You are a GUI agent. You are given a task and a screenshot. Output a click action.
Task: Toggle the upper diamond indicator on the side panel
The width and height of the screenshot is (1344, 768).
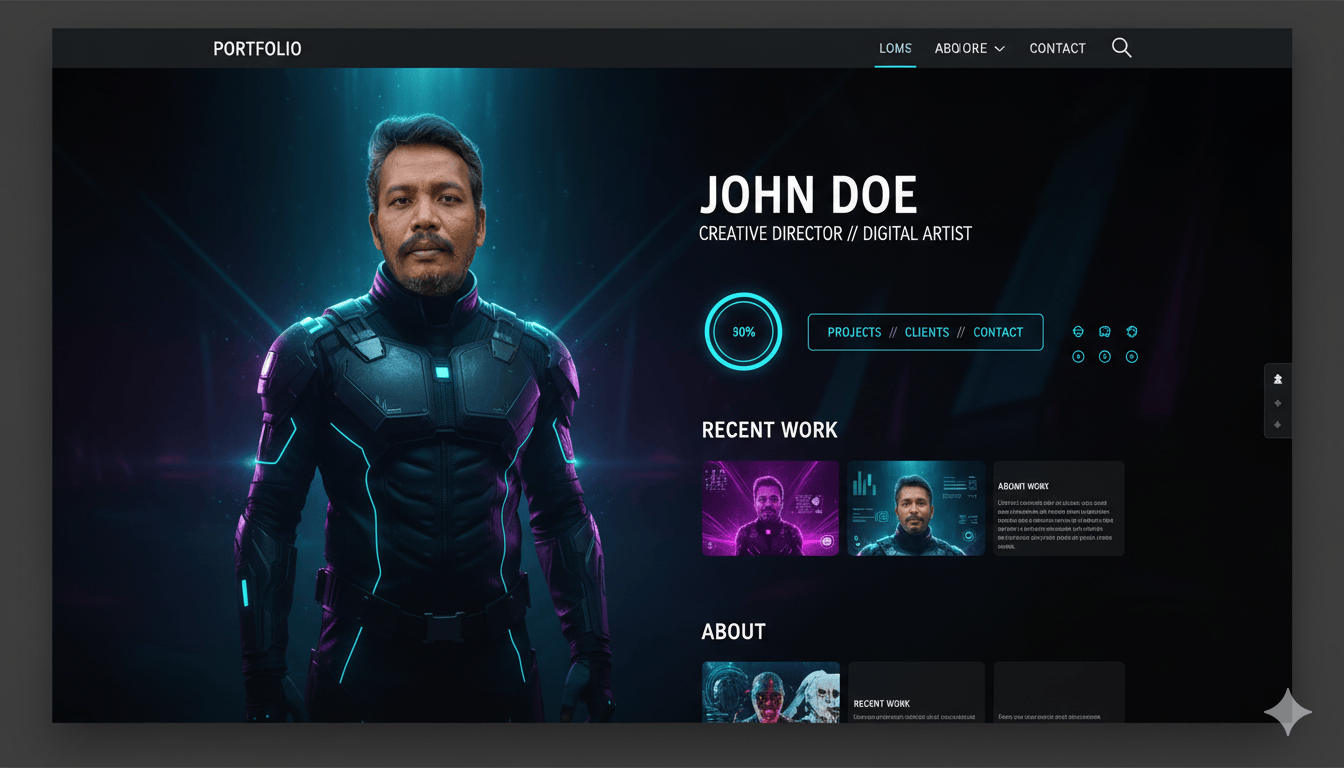pos(1277,402)
